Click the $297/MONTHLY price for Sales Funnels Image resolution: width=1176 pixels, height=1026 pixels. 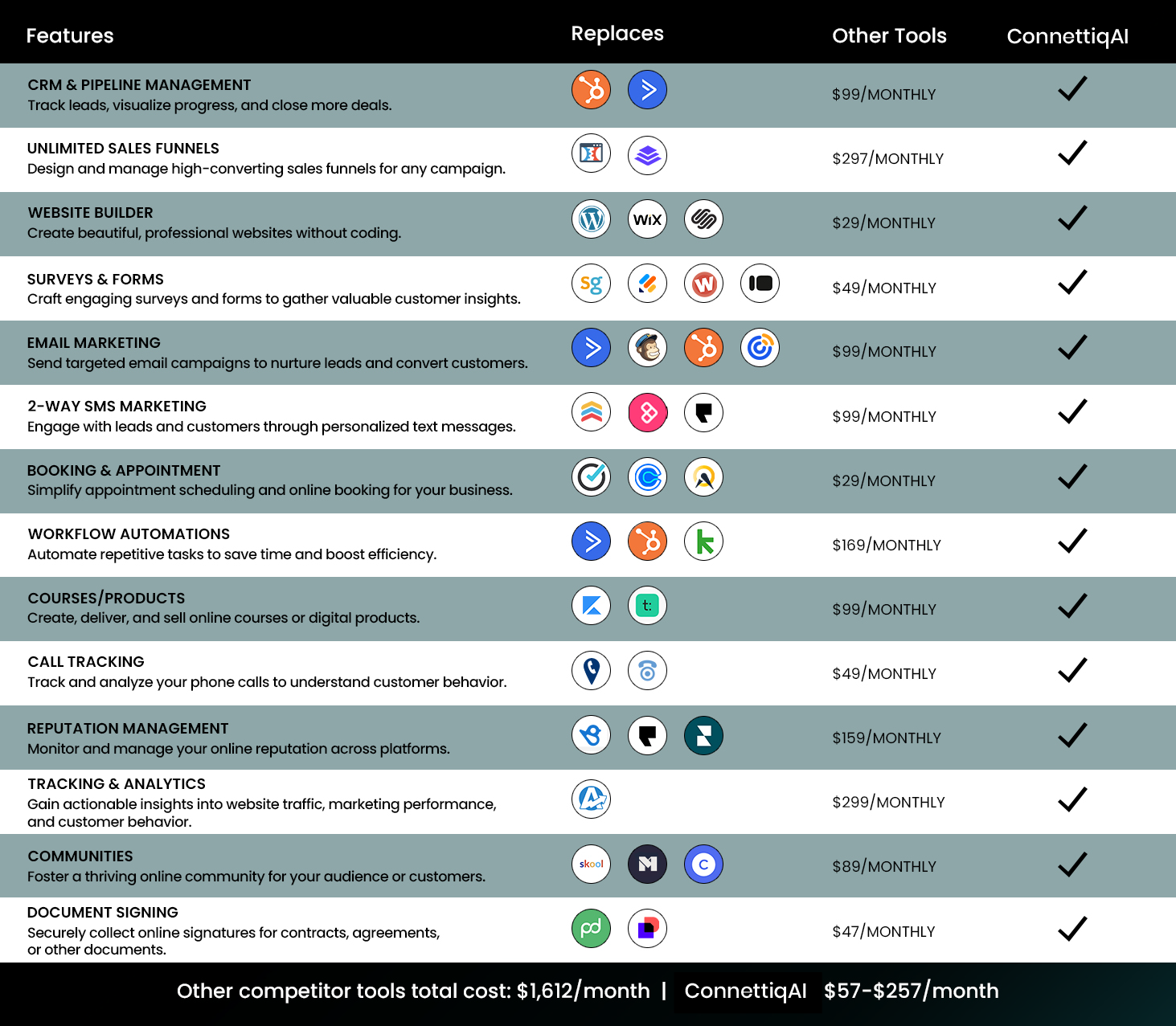(x=887, y=159)
